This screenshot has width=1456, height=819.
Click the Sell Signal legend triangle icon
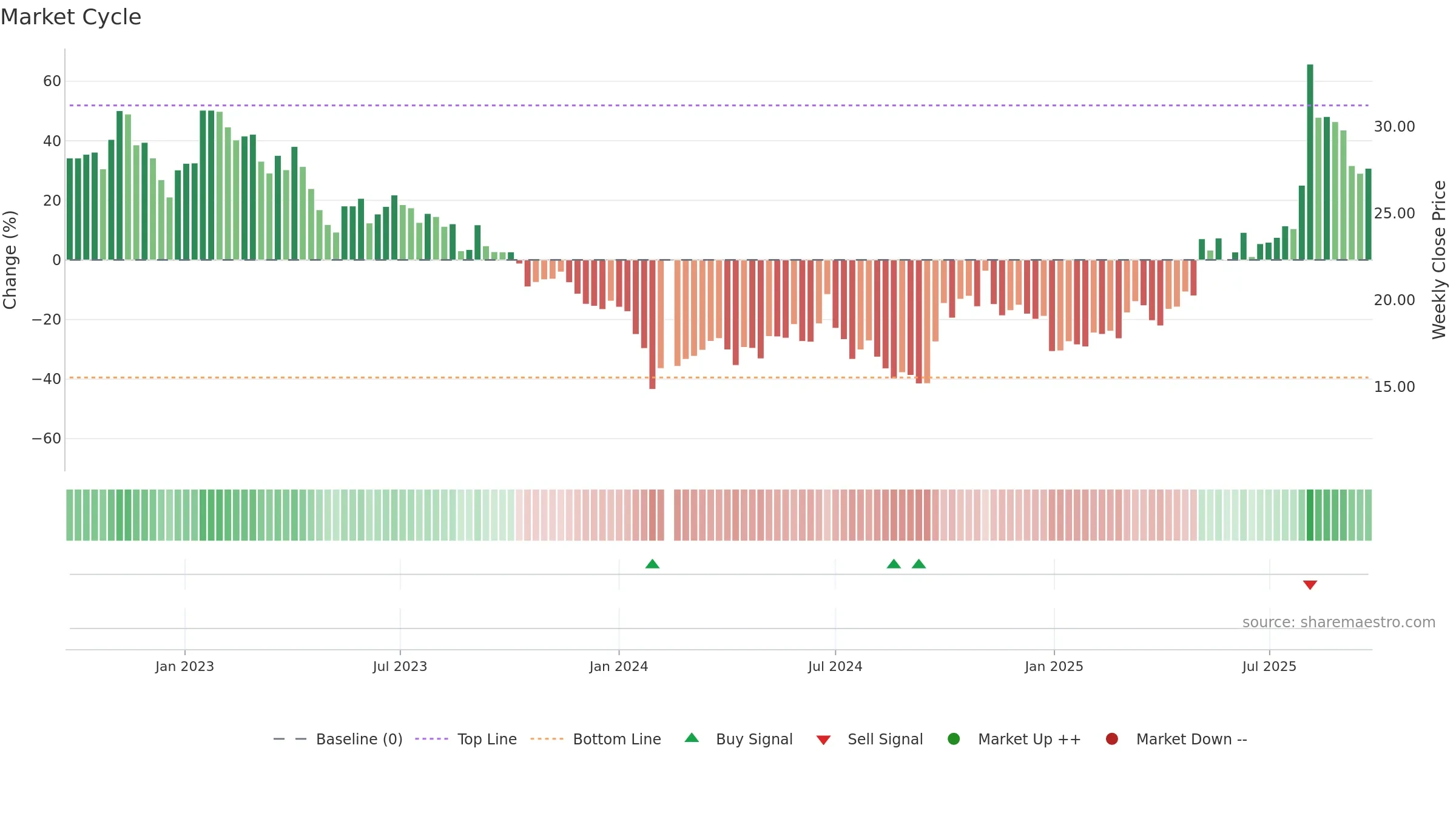823,740
